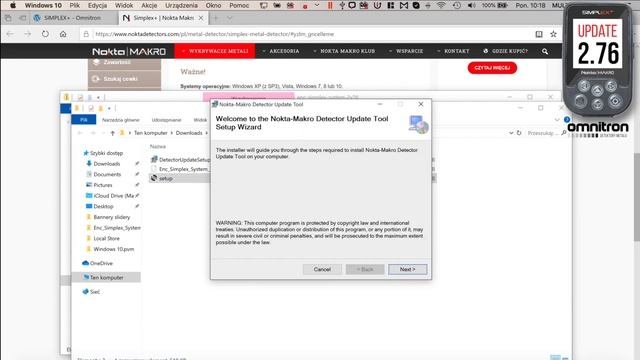Sort files by Nazwa column
Viewport: 640px width, 360px height.
pyautogui.click(x=158, y=146)
